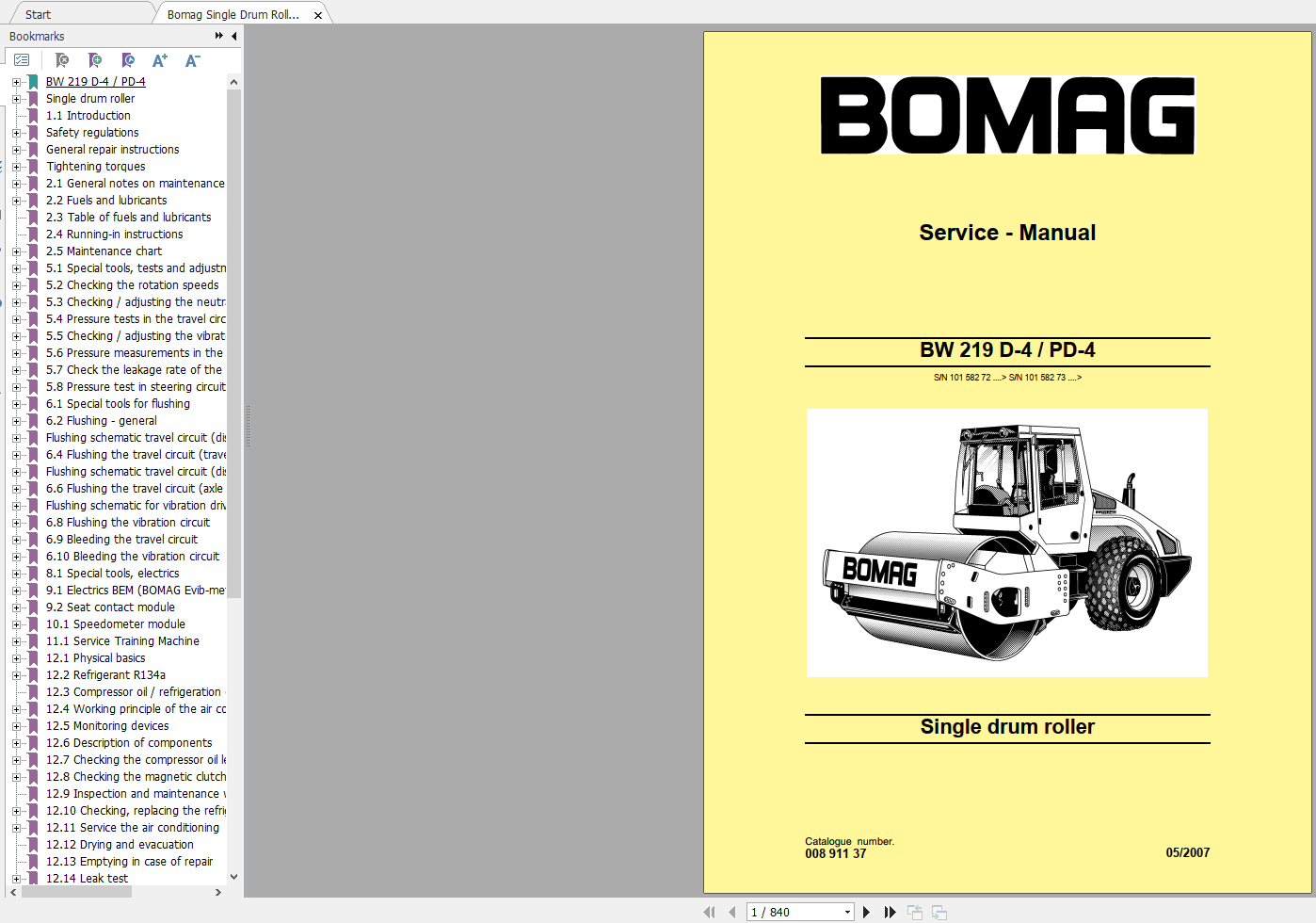Open 12.1 Physical basics bookmark

96,658
